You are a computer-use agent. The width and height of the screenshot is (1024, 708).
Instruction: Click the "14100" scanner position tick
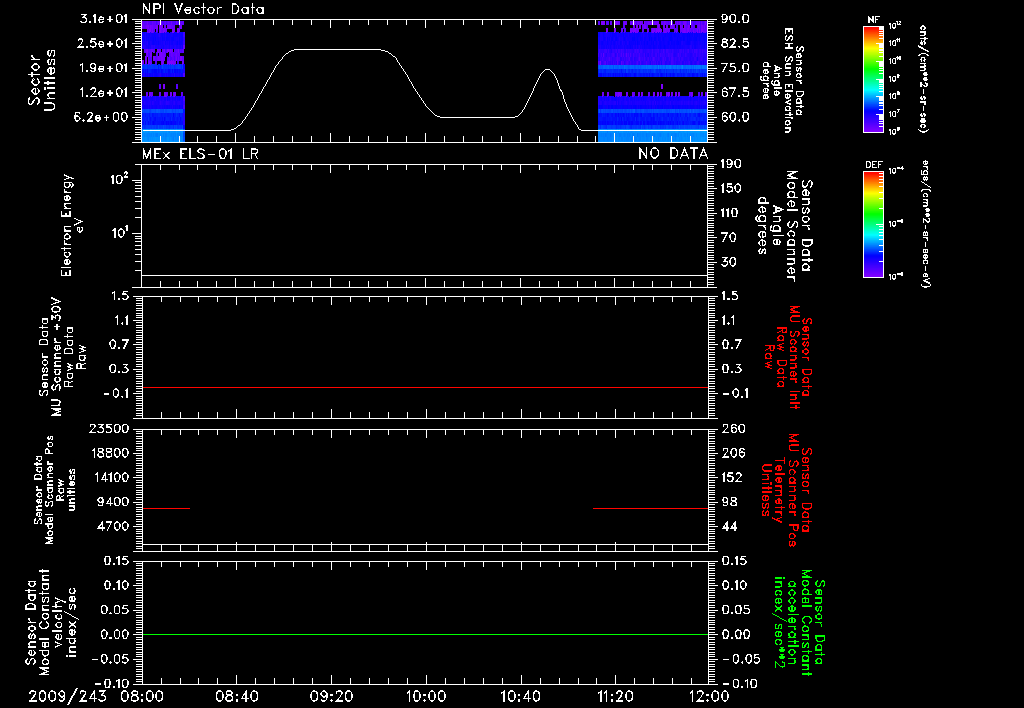tap(109, 477)
